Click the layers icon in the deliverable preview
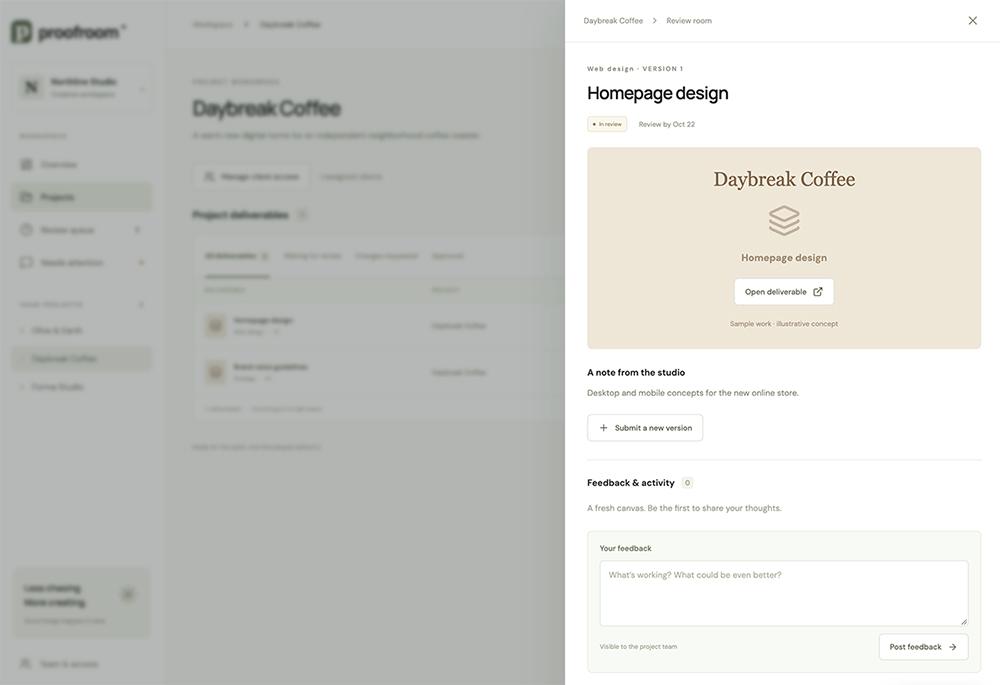The height and width of the screenshot is (685, 1000). pyautogui.click(x=784, y=221)
